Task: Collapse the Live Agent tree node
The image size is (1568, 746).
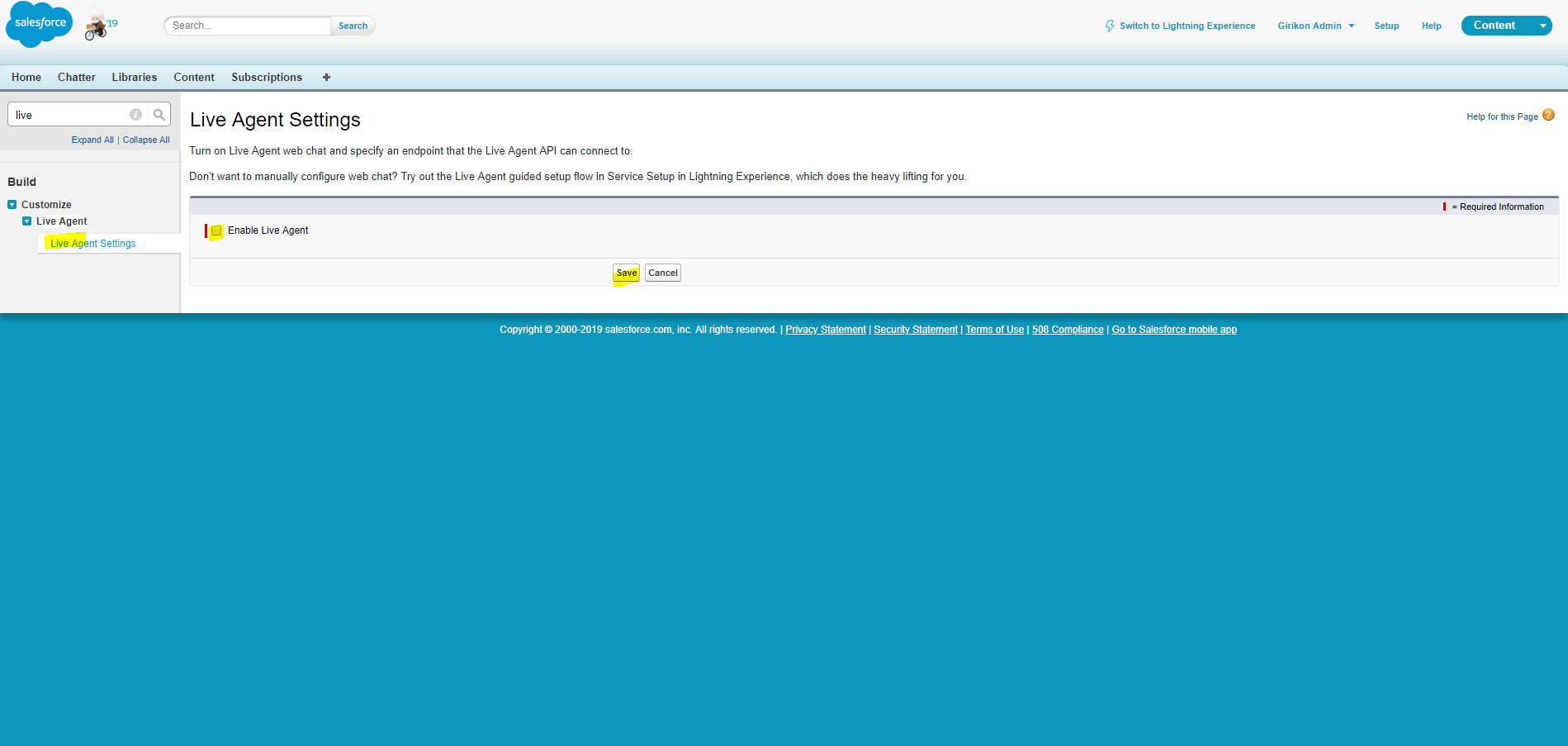Action: (x=27, y=221)
